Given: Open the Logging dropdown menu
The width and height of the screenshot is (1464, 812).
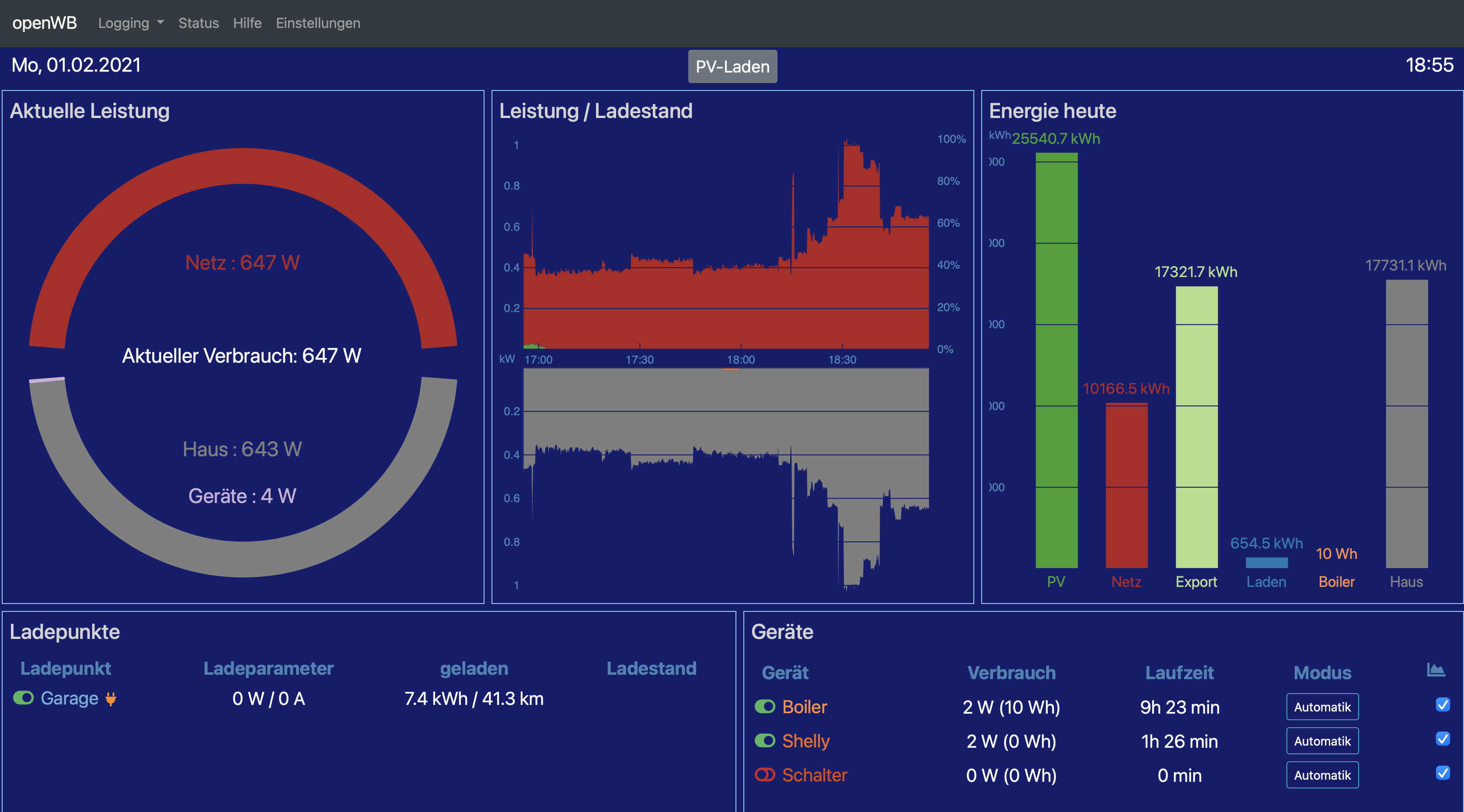Looking at the screenshot, I should [131, 23].
